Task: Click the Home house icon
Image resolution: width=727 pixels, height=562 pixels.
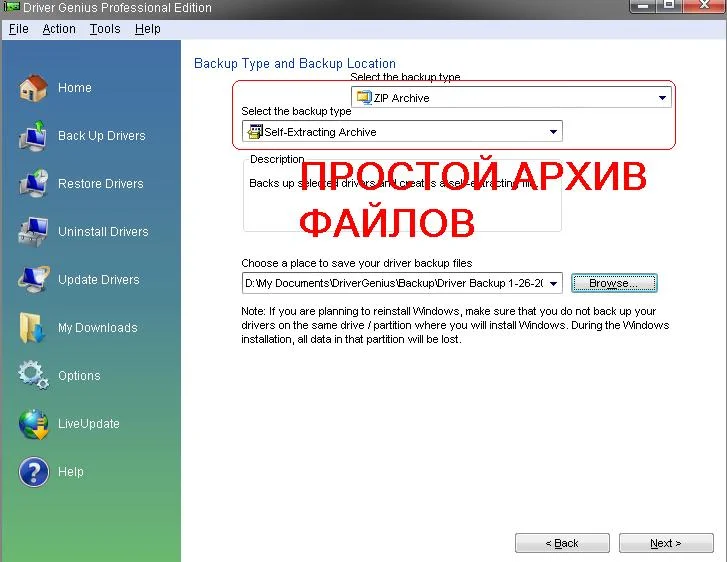Action: tap(33, 88)
